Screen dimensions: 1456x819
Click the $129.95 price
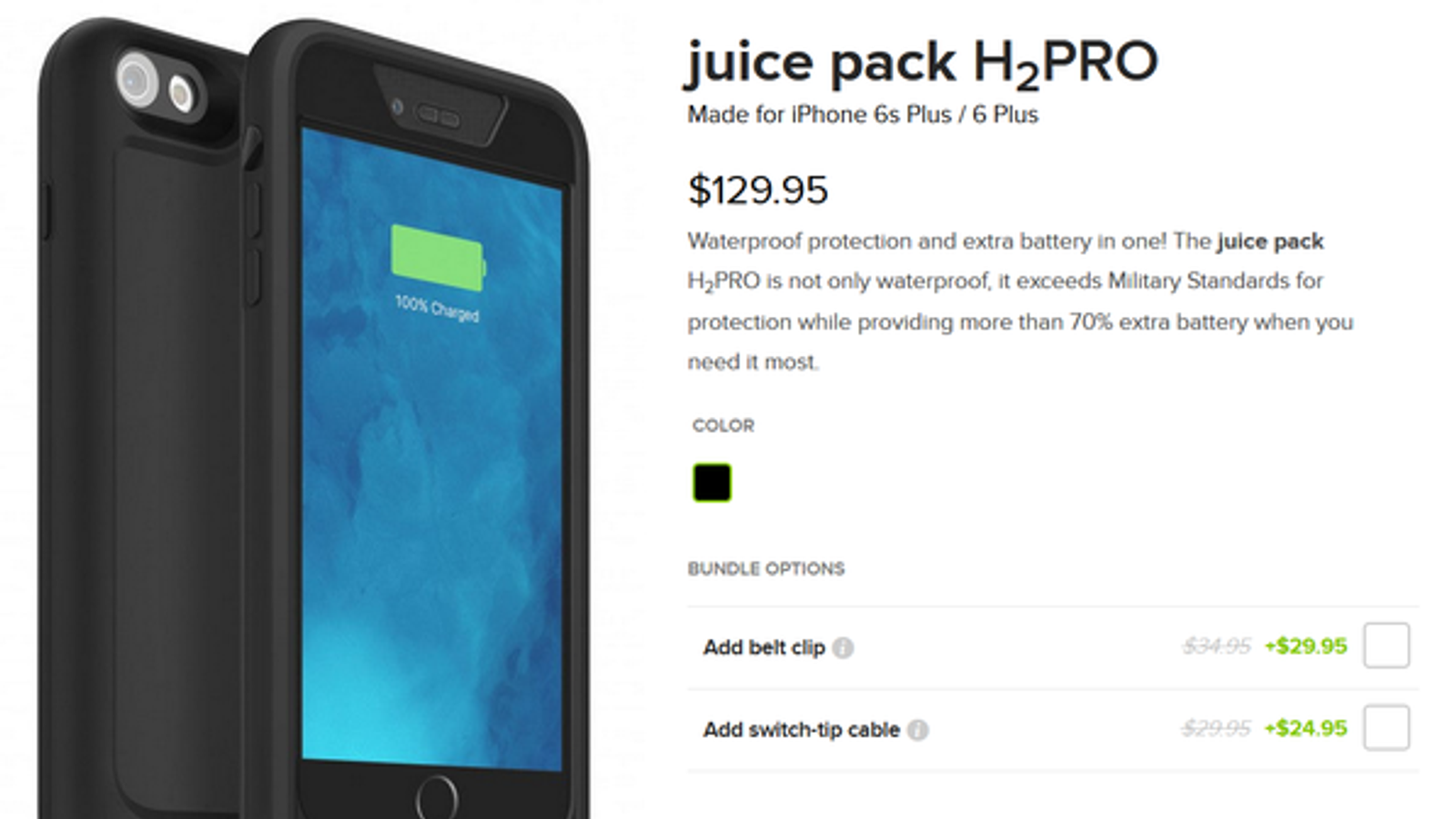pos(758,190)
